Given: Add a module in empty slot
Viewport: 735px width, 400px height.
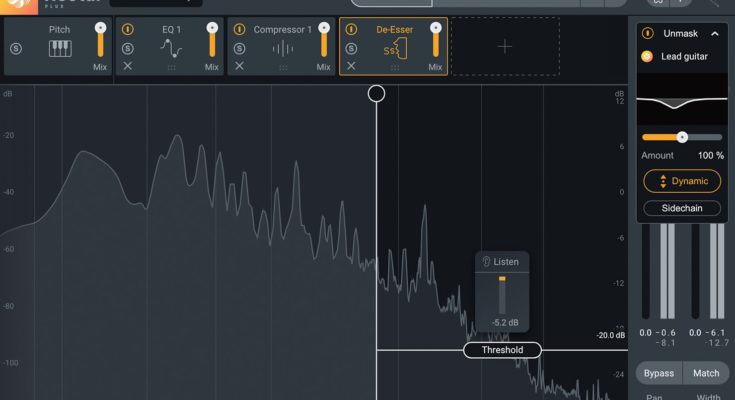Looking at the screenshot, I should coord(505,47).
